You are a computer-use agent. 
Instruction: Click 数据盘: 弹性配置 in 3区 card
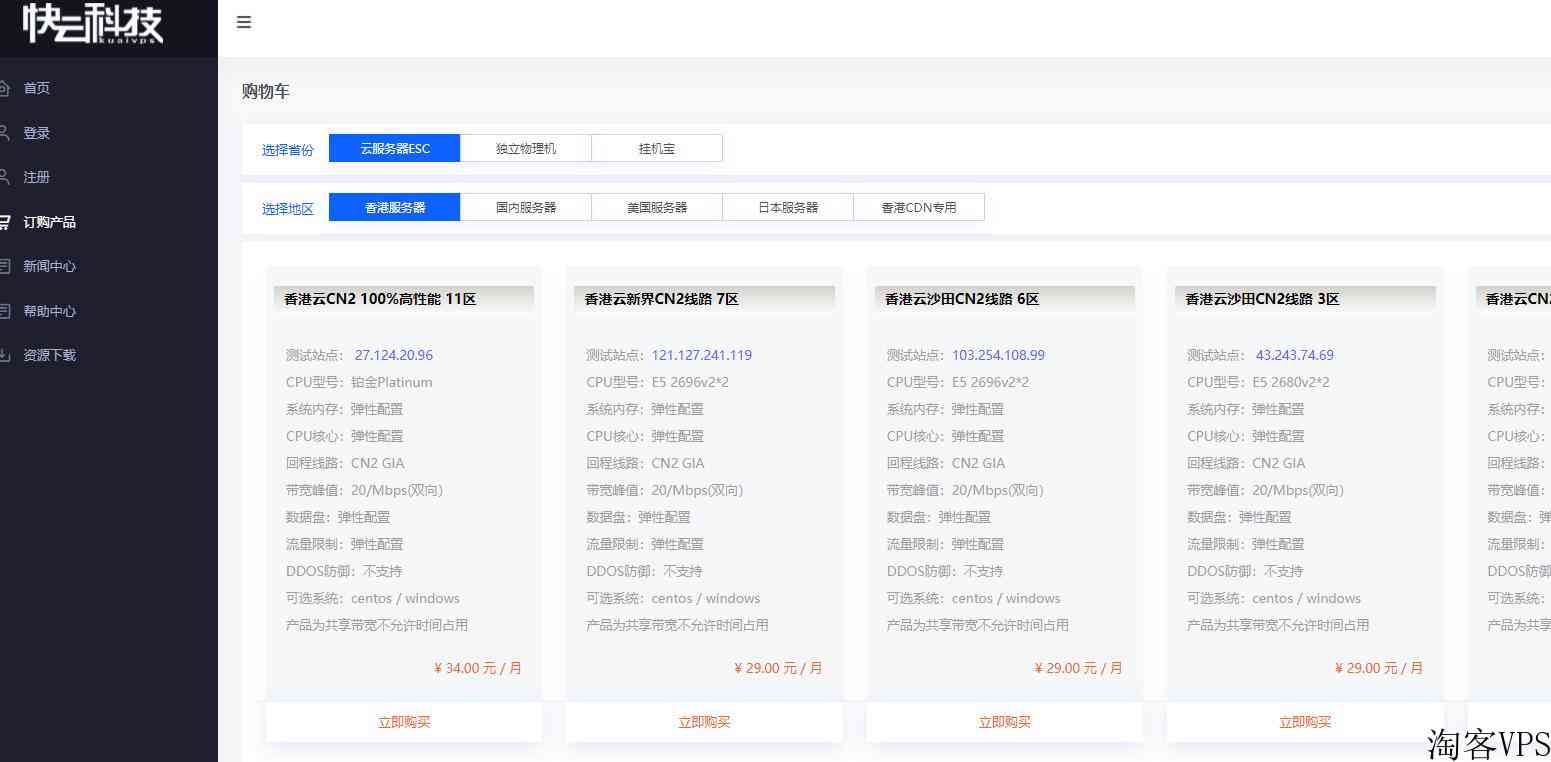[x=1239, y=517]
